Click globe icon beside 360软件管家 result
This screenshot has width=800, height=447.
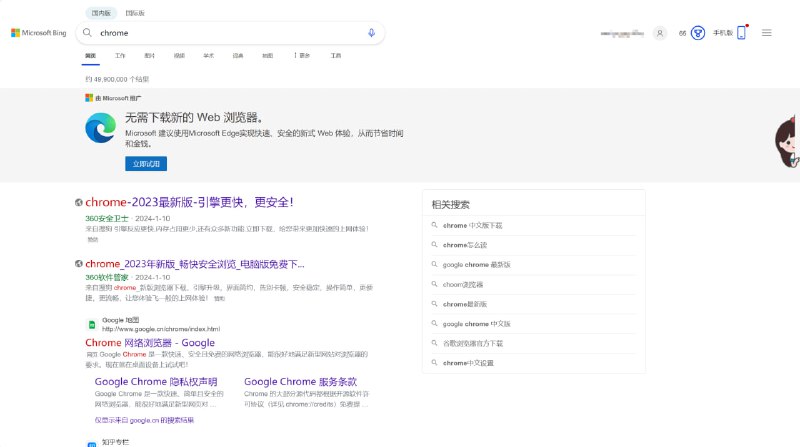[x=79, y=264]
